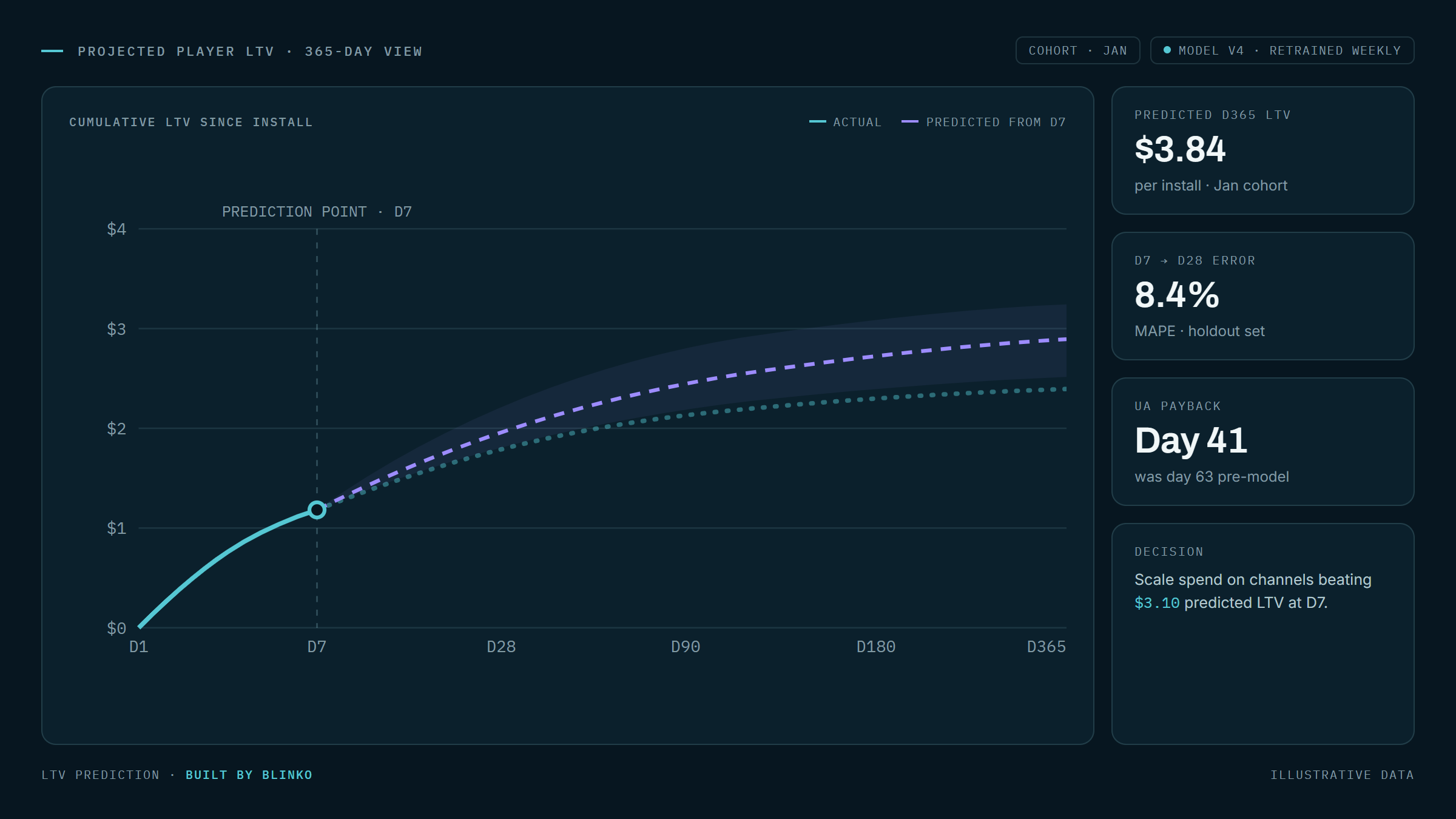Click the D1 x-axis label

click(139, 647)
